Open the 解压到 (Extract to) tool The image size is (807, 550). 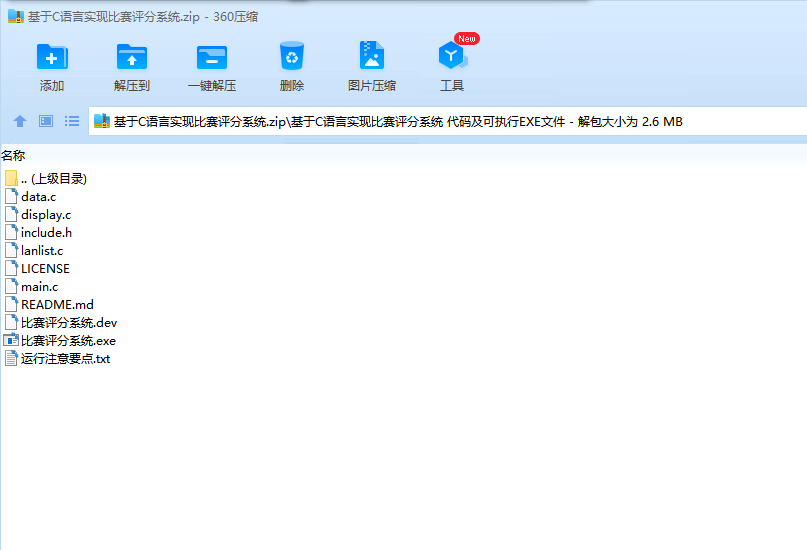[x=132, y=57]
